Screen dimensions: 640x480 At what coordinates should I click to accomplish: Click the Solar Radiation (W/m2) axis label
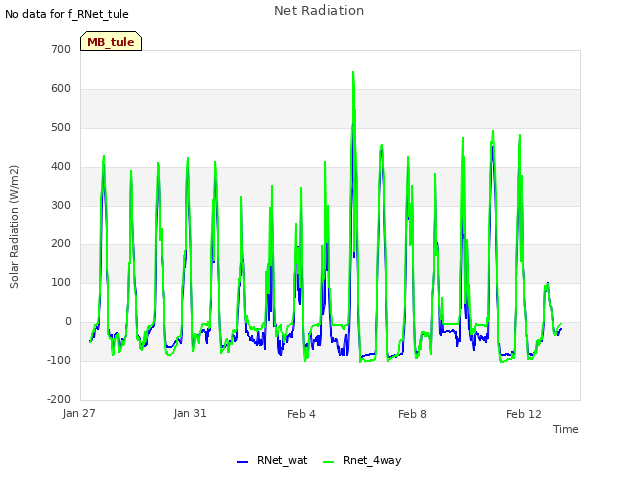(14, 227)
